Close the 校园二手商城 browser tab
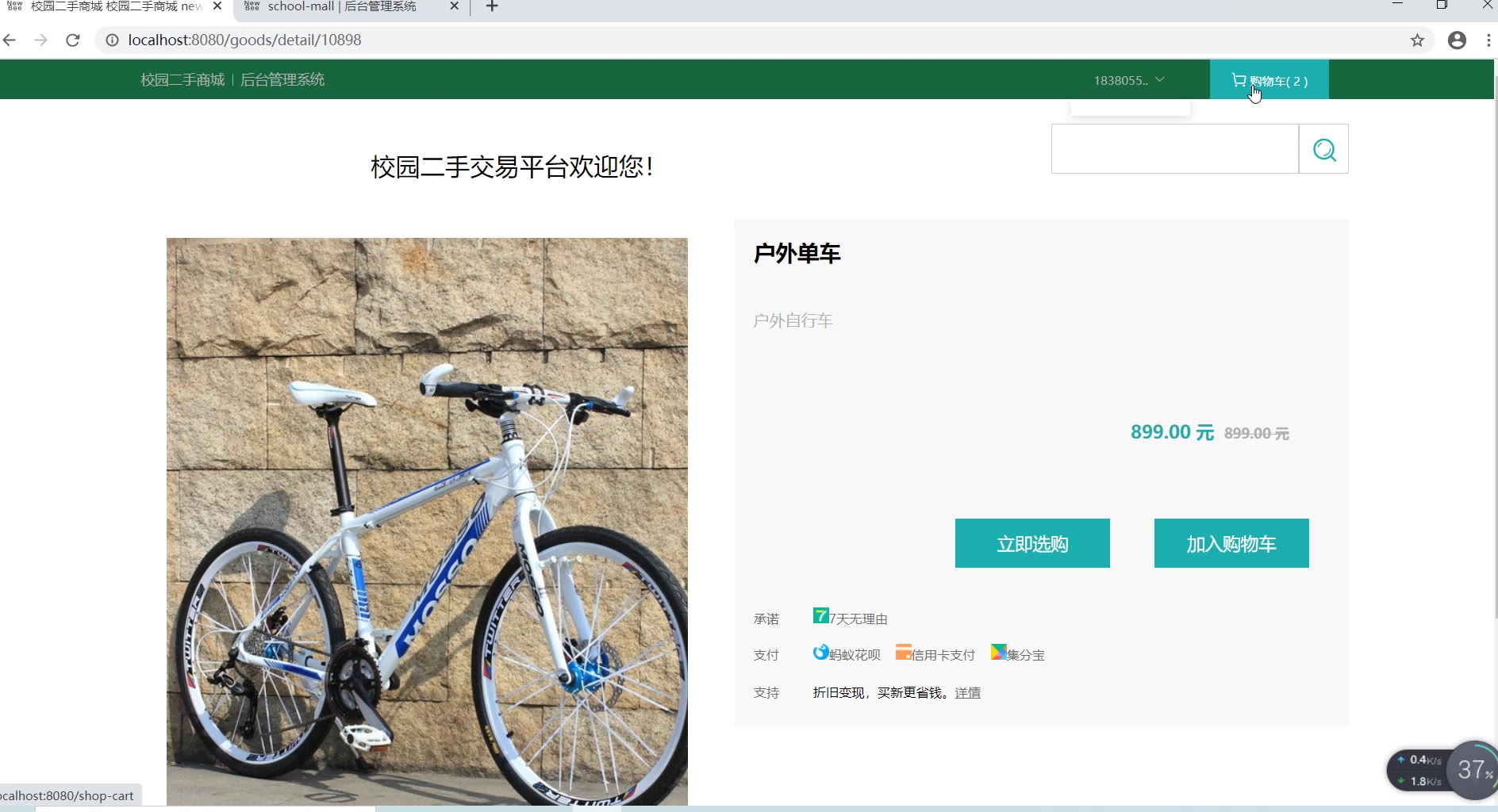 click(217, 6)
